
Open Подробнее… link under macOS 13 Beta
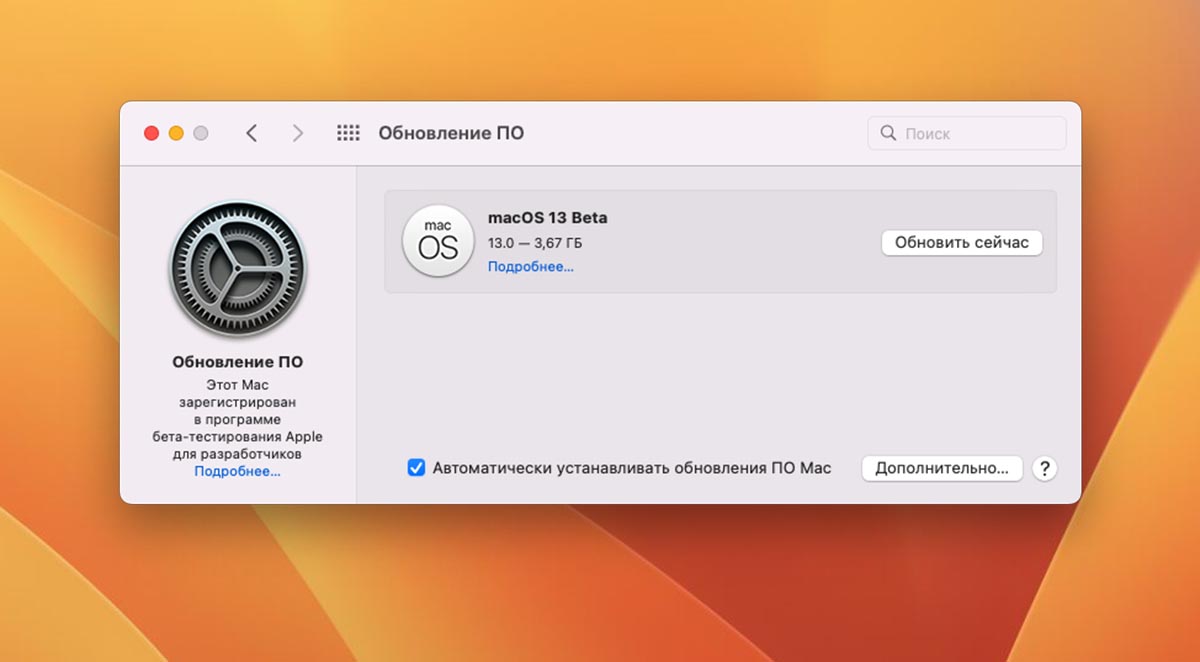click(531, 267)
